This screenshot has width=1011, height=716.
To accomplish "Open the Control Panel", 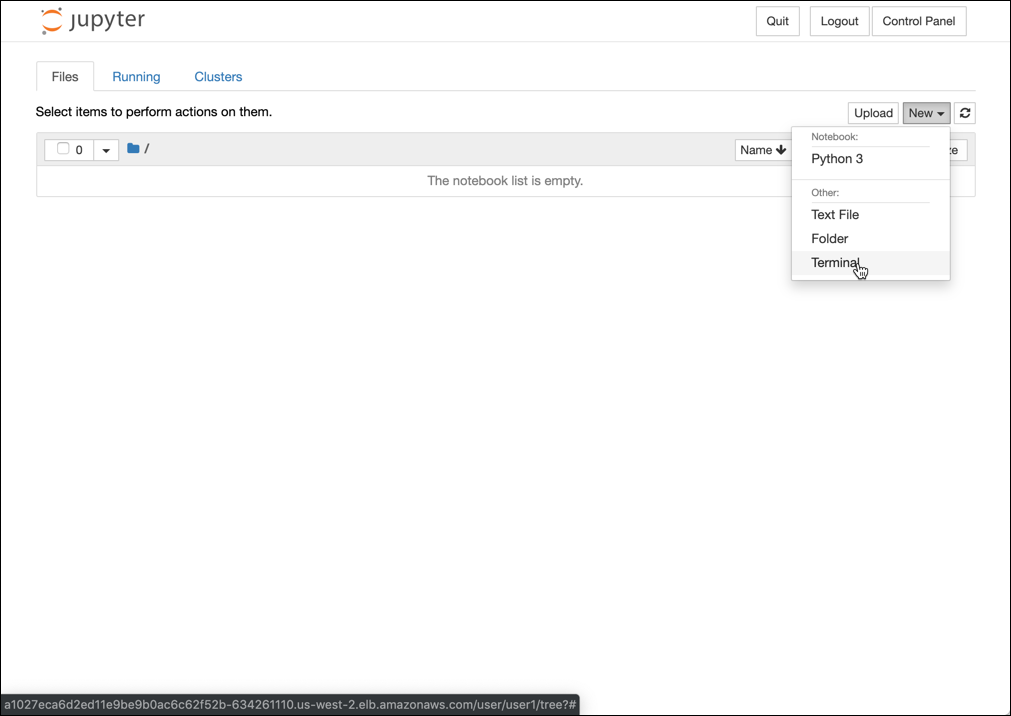I will 918,21.
